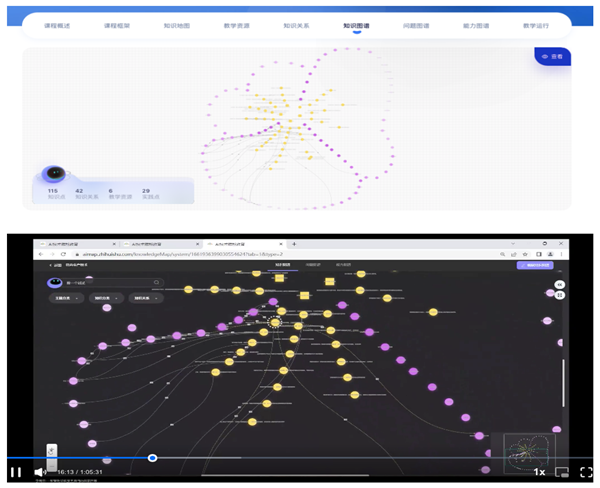Enter fullscreen mode in video player
The width and height of the screenshot is (600, 488).
[584, 471]
